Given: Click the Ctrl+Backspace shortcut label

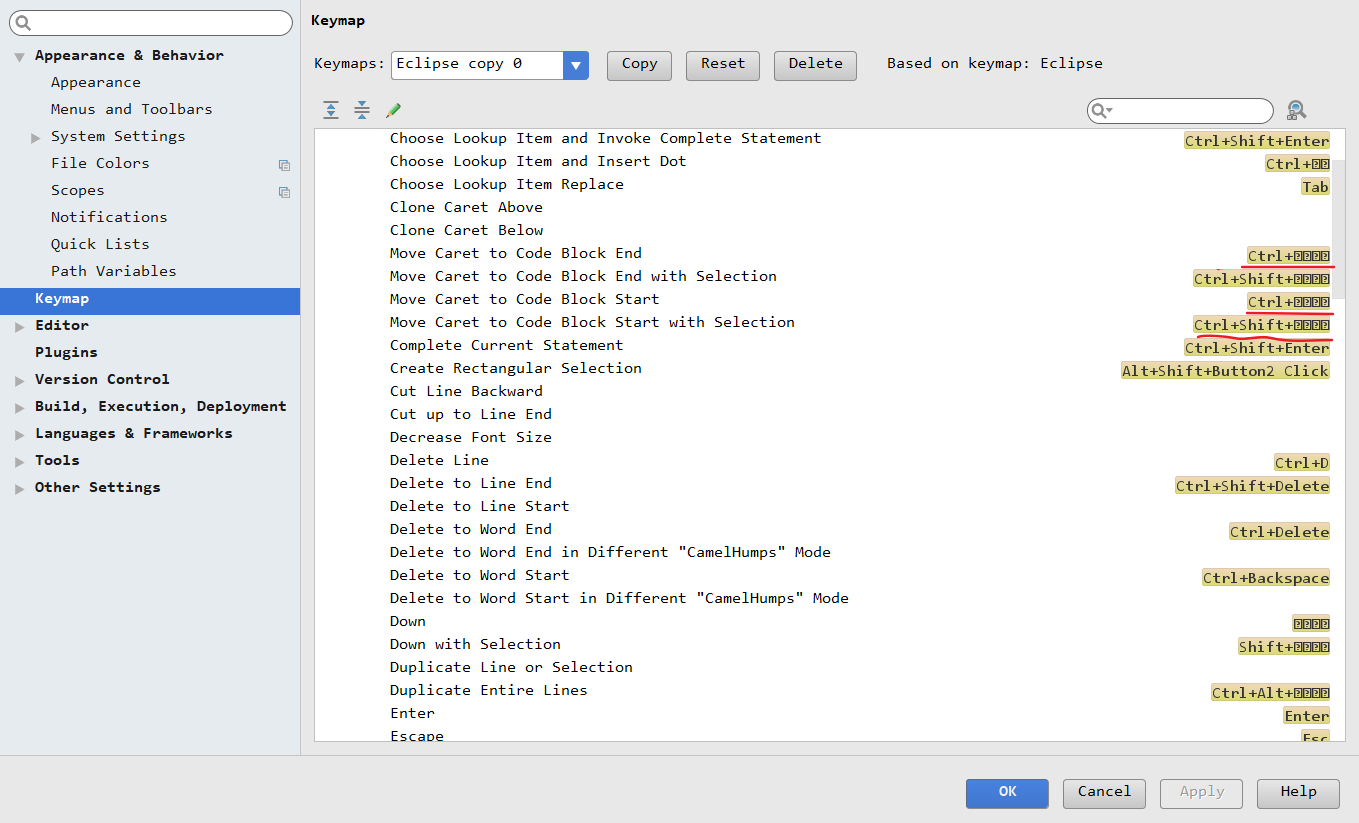Looking at the screenshot, I should [x=1266, y=578].
